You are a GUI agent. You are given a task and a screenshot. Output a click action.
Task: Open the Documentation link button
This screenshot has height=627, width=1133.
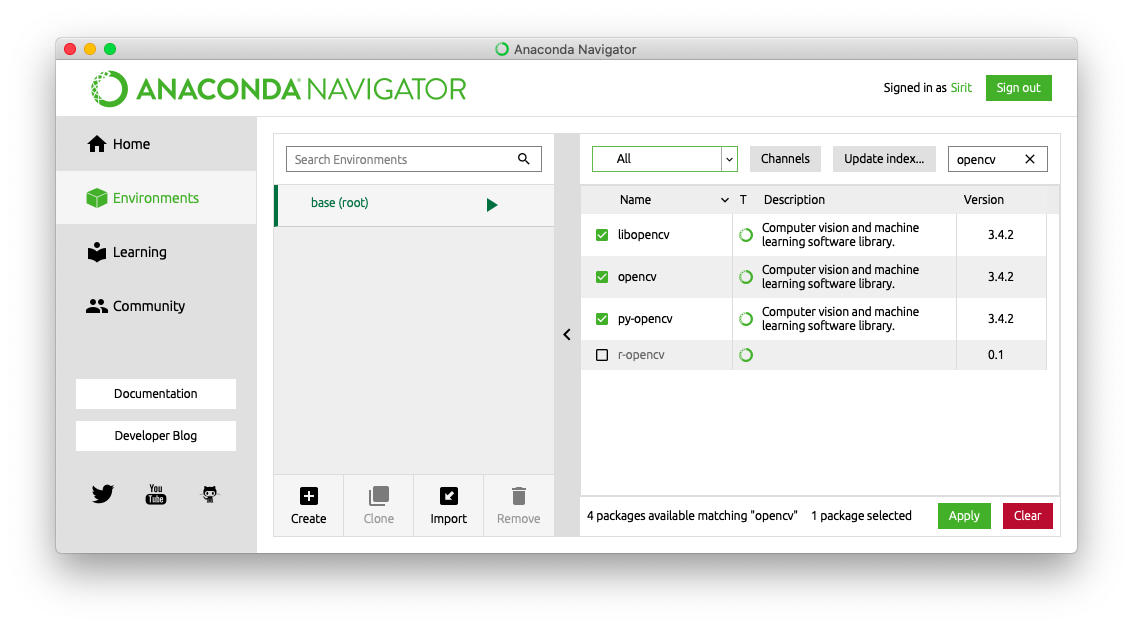pos(156,394)
